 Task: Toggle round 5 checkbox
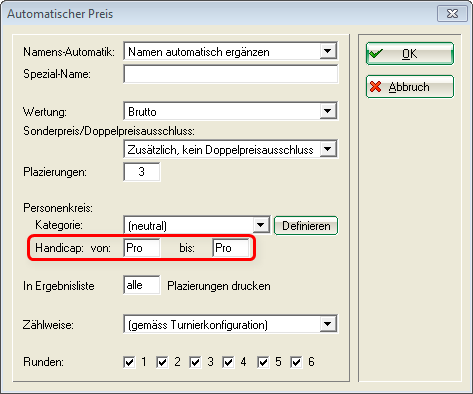coord(263,362)
